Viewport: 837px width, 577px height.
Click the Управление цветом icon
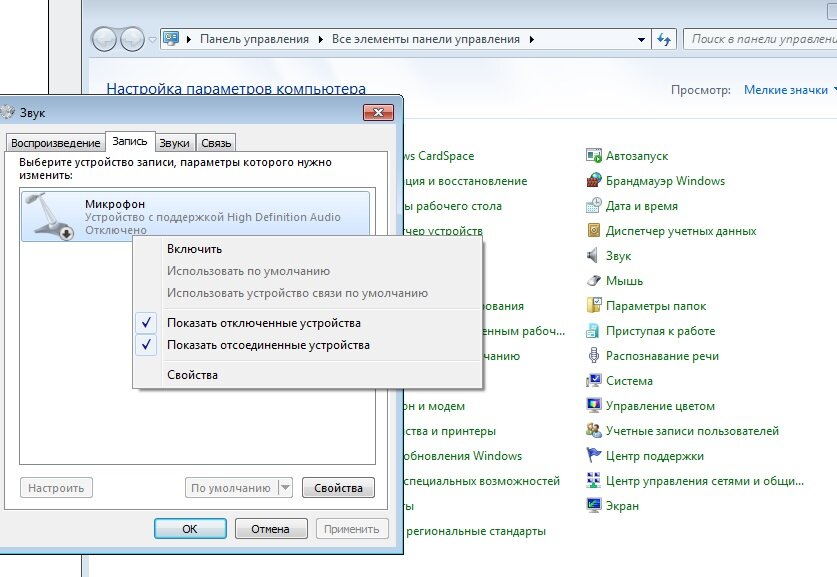click(x=594, y=406)
